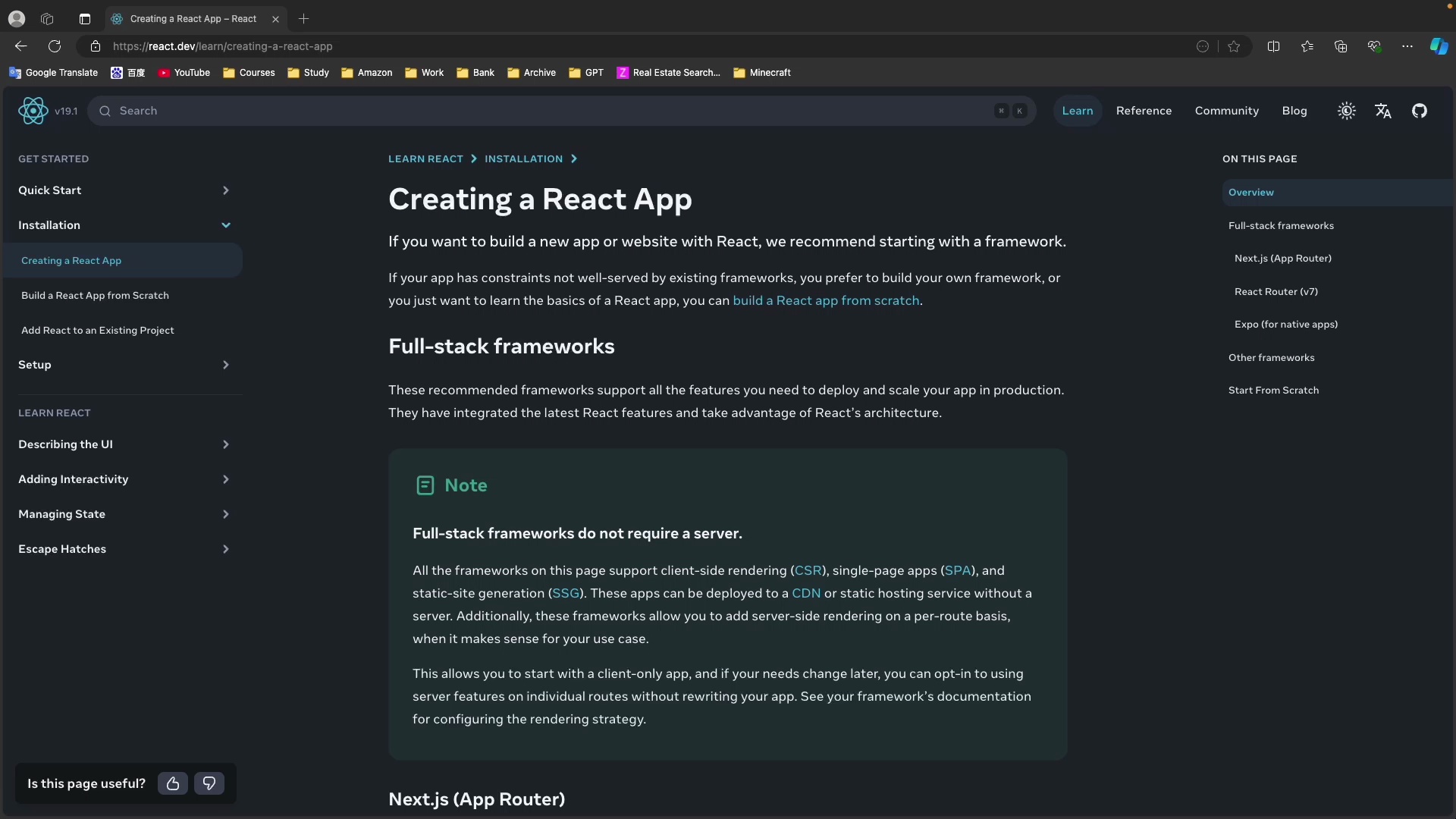Expand the Setup section
This screenshot has width=1456, height=819.
click(123, 365)
